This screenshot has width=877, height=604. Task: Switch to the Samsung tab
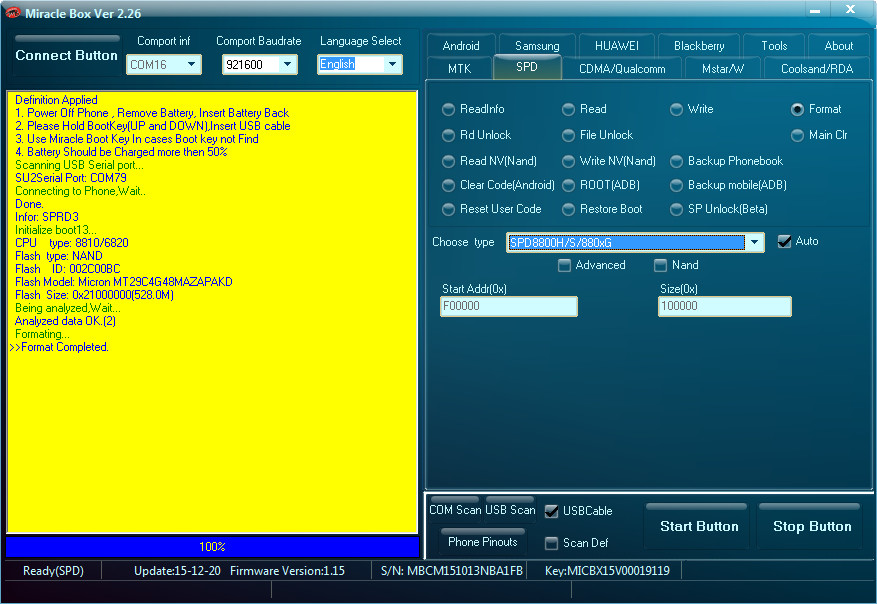(537, 46)
